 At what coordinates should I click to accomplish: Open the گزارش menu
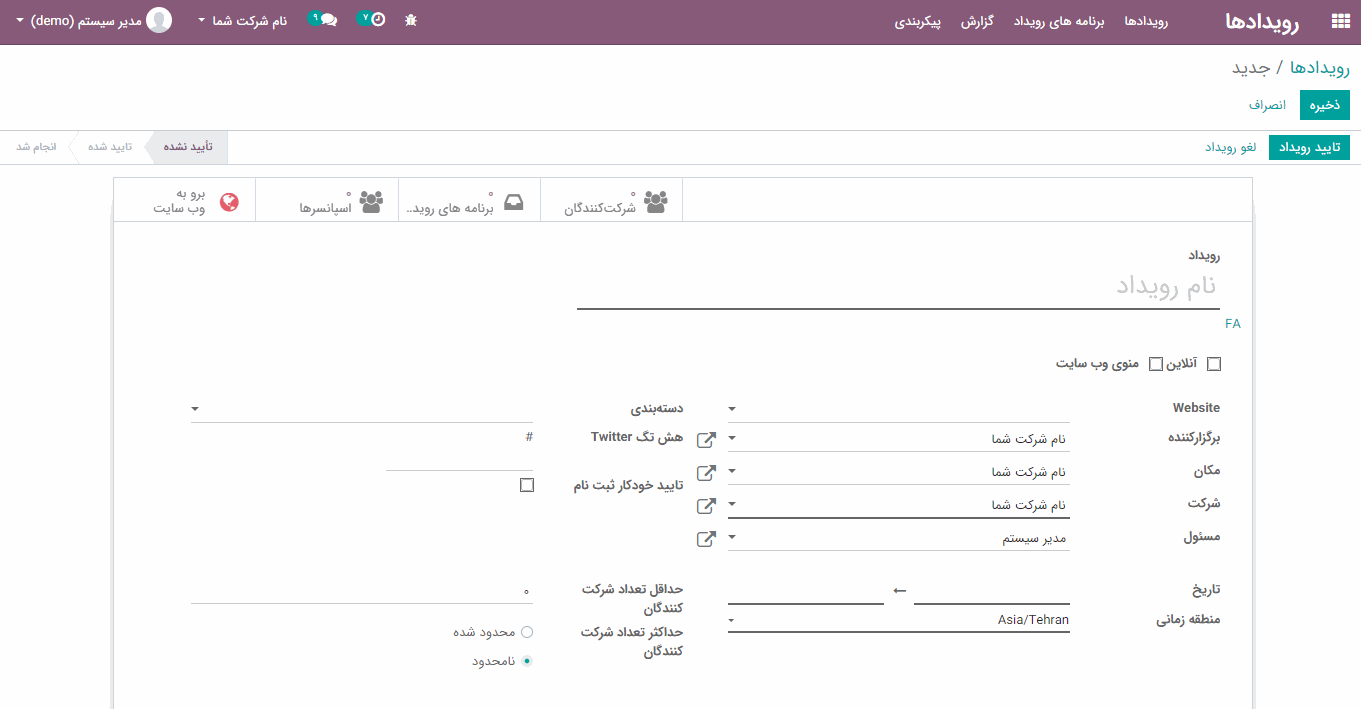click(x=976, y=21)
